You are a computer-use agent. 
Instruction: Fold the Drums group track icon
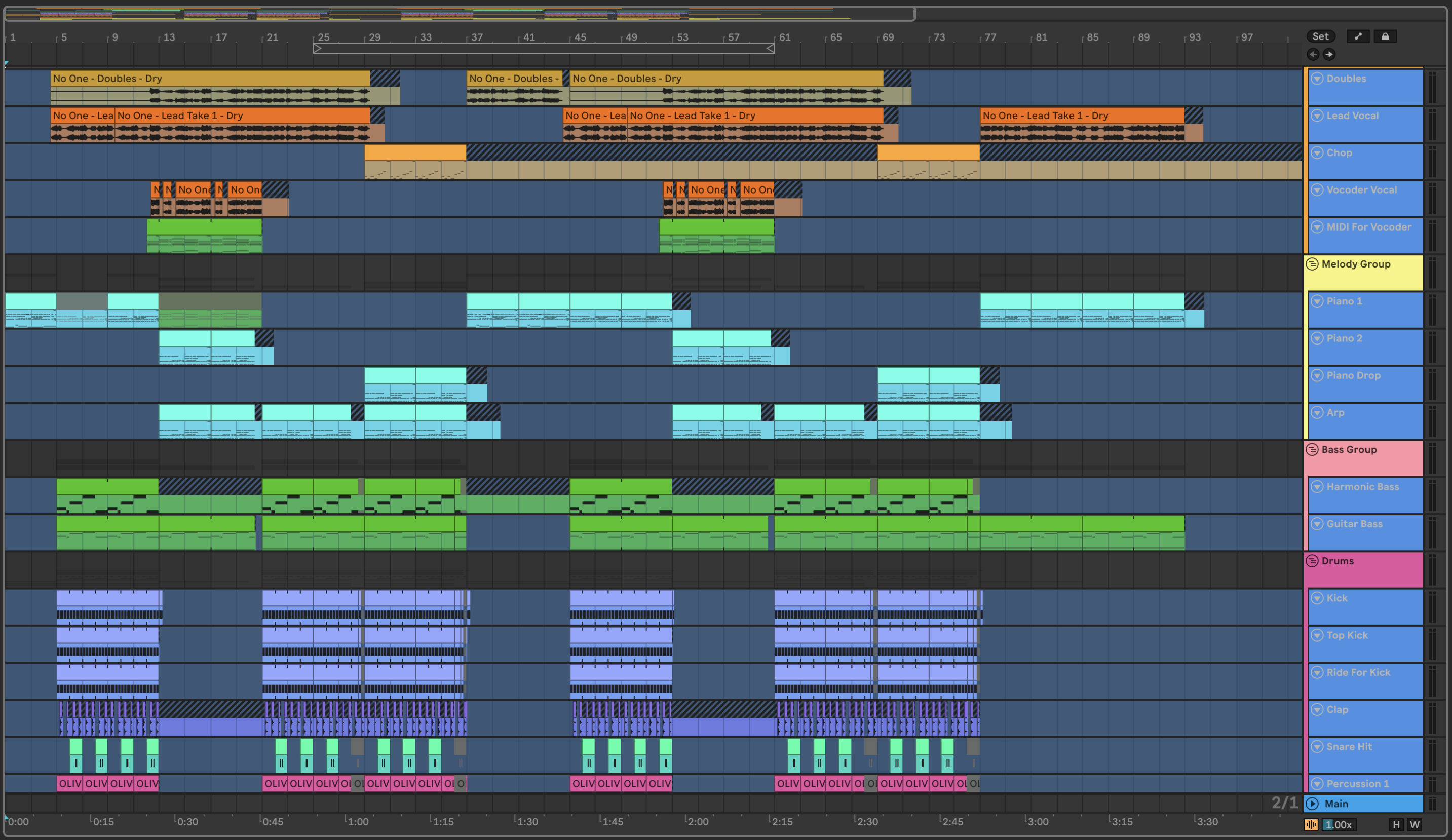click(x=1312, y=560)
